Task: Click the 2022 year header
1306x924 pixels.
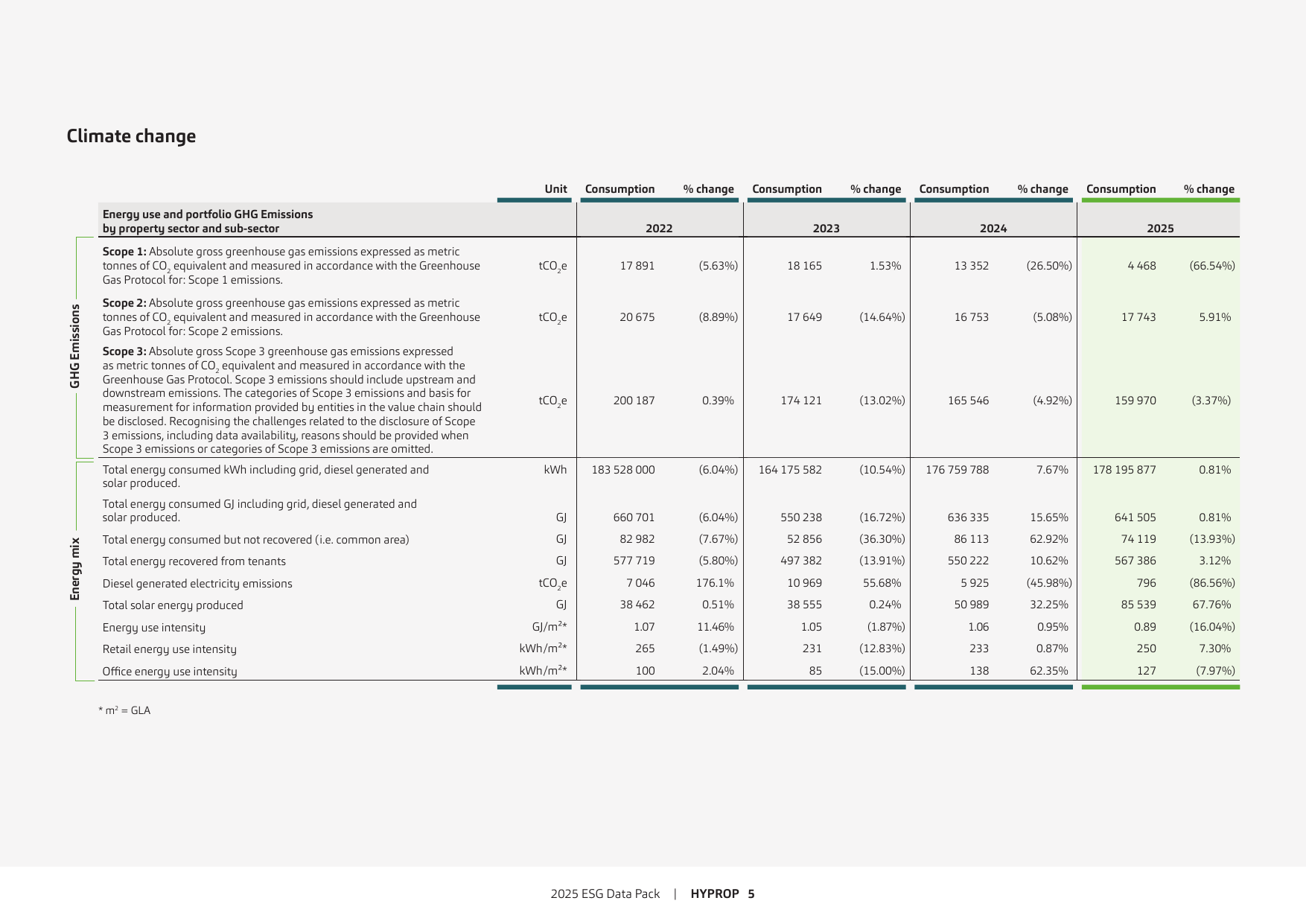Action: click(659, 229)
